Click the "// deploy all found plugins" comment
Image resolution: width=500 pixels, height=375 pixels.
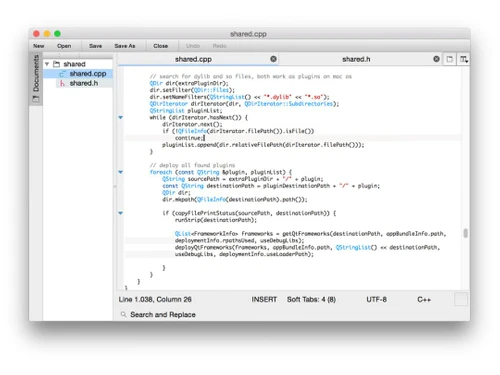[x=192, y=165]
